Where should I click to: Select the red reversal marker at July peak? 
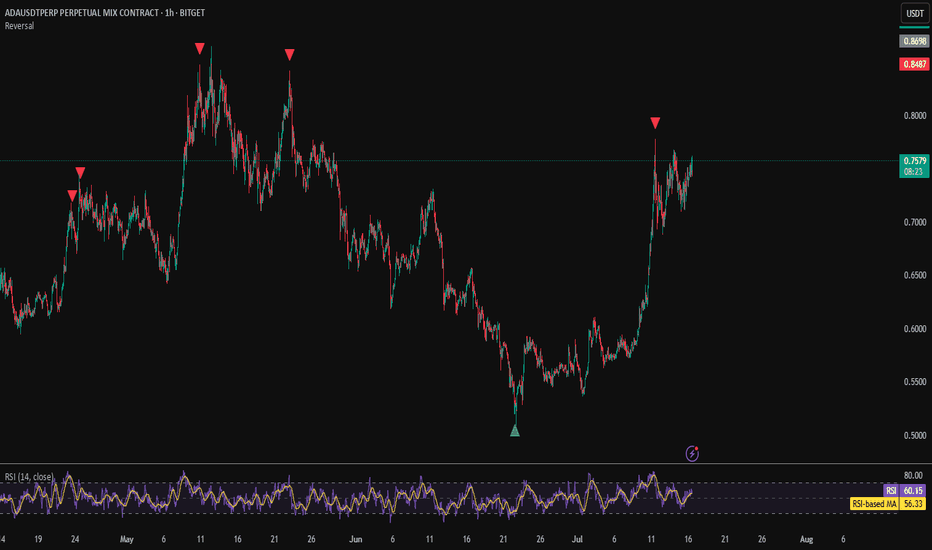coord(655,123)
